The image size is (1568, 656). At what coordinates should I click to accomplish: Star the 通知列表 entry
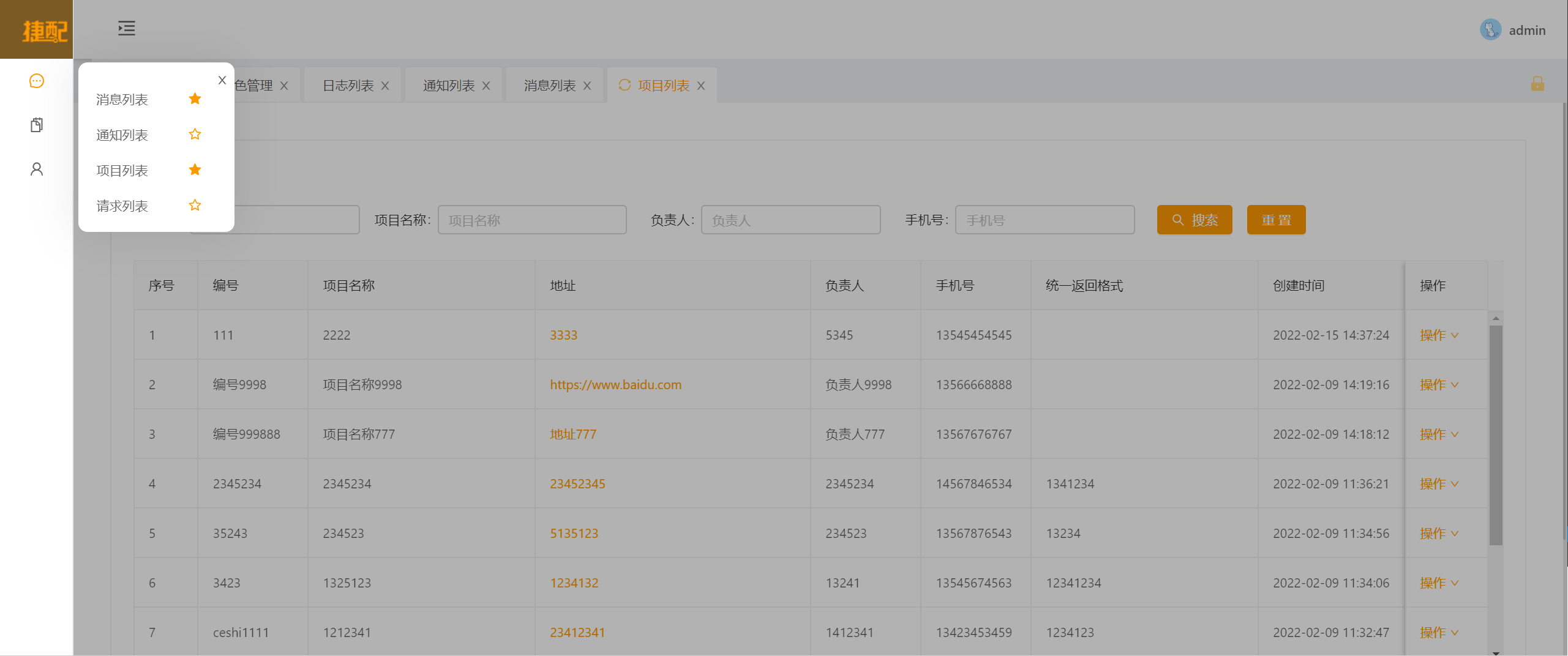[x=195, y=133]
